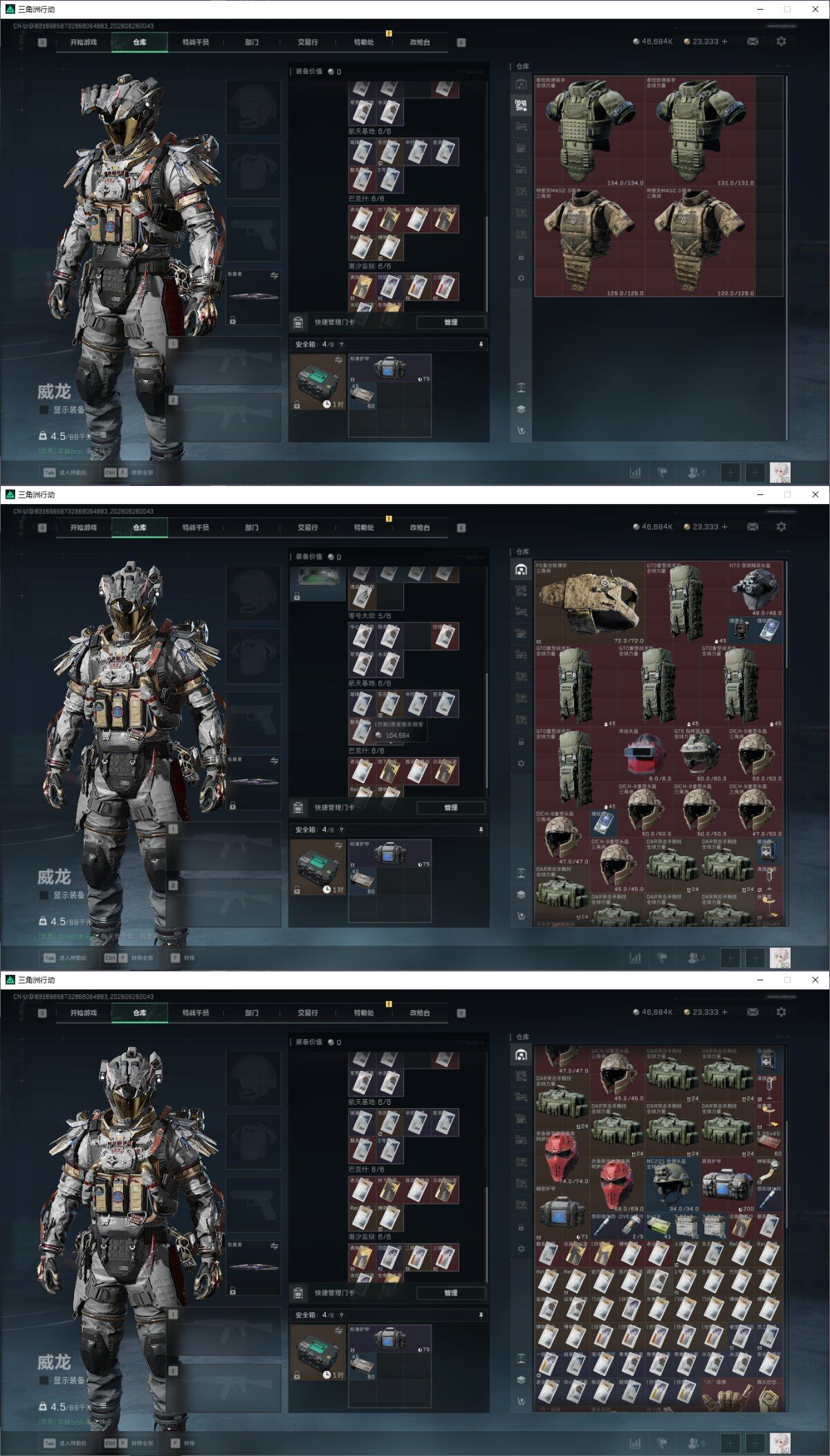The image size is (830, 1456).
Task: Select empty pistol slot in top window
Action: (x=254, y=234)
